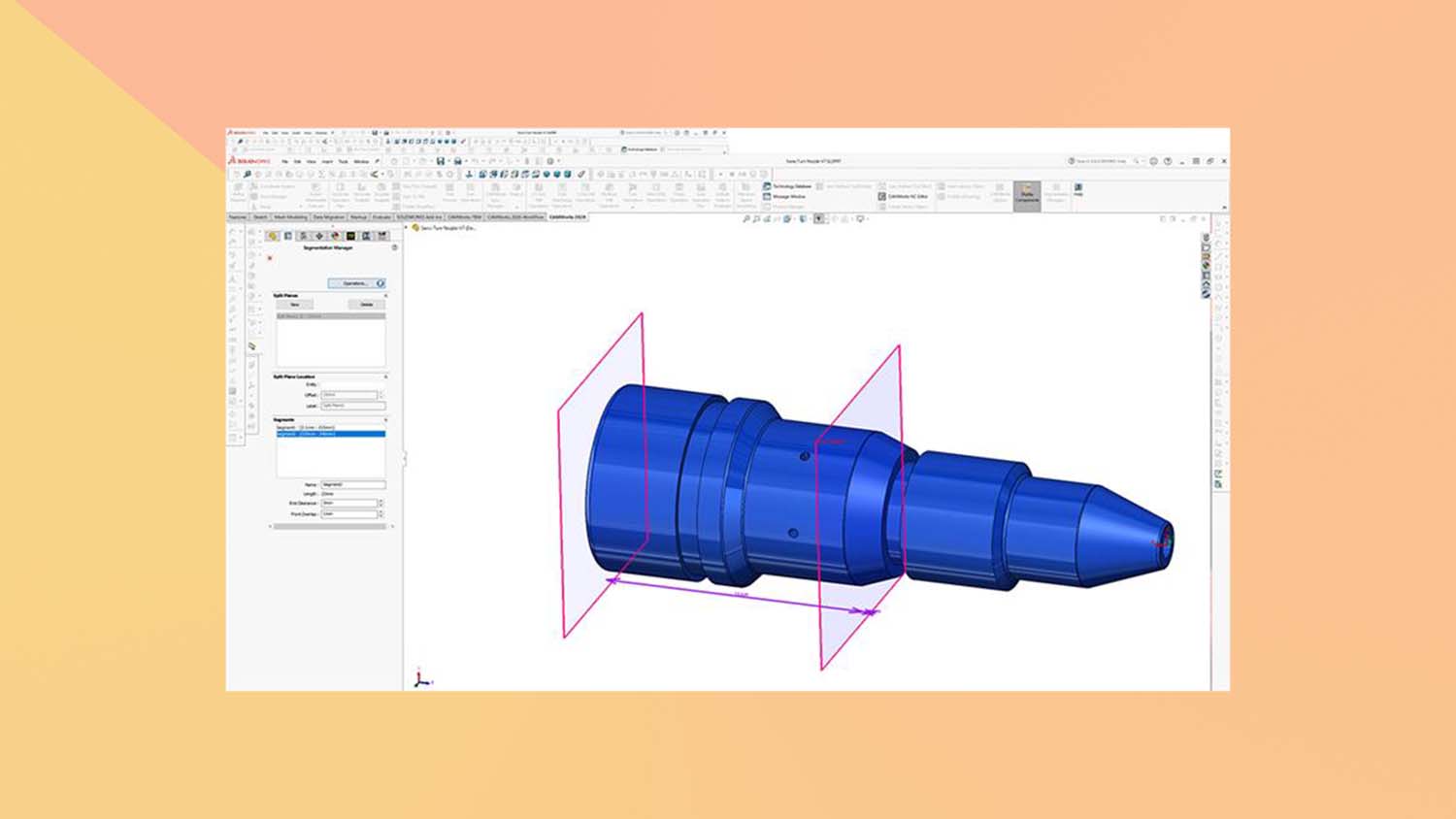Toggle the Segmentation Manager cancel red X
This screenshot has height=819, width=1456.
click(269, 258)
